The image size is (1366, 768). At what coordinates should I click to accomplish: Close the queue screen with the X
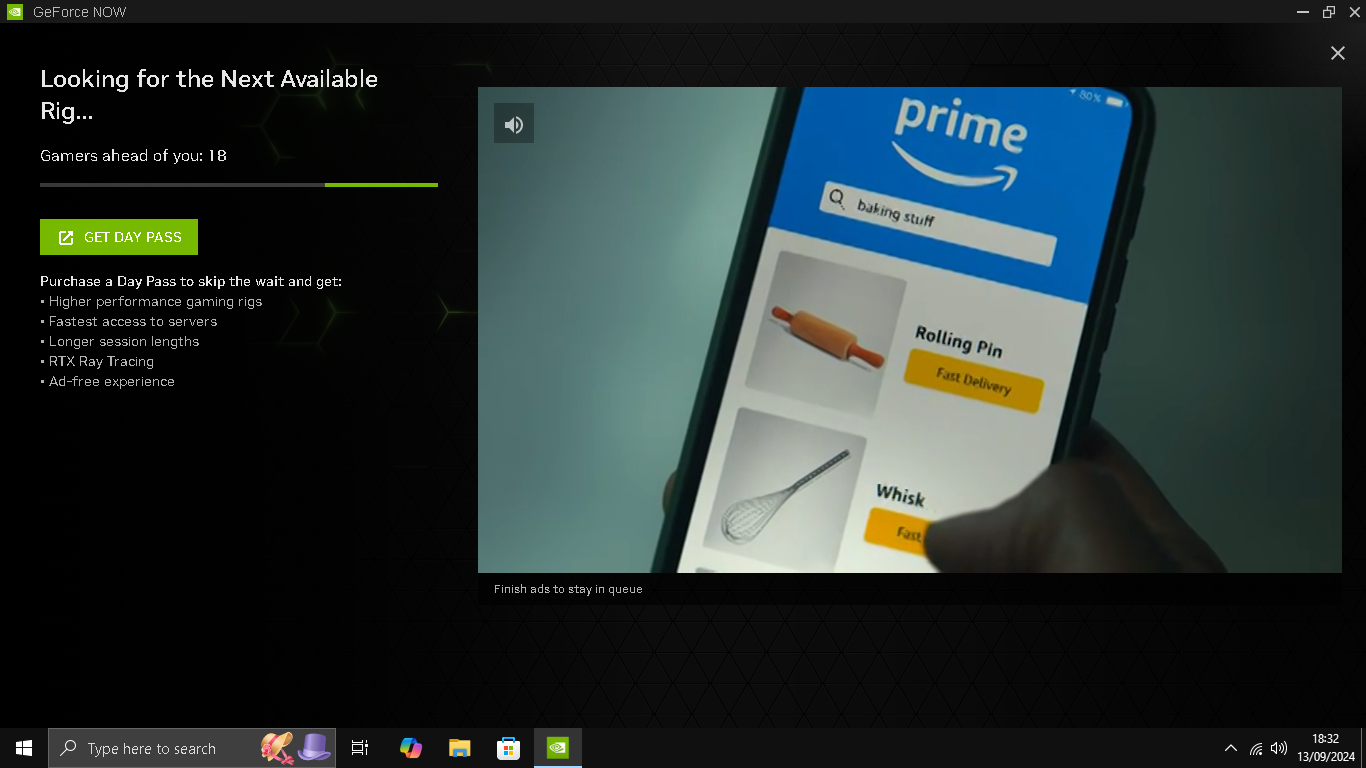[1338, 53]
